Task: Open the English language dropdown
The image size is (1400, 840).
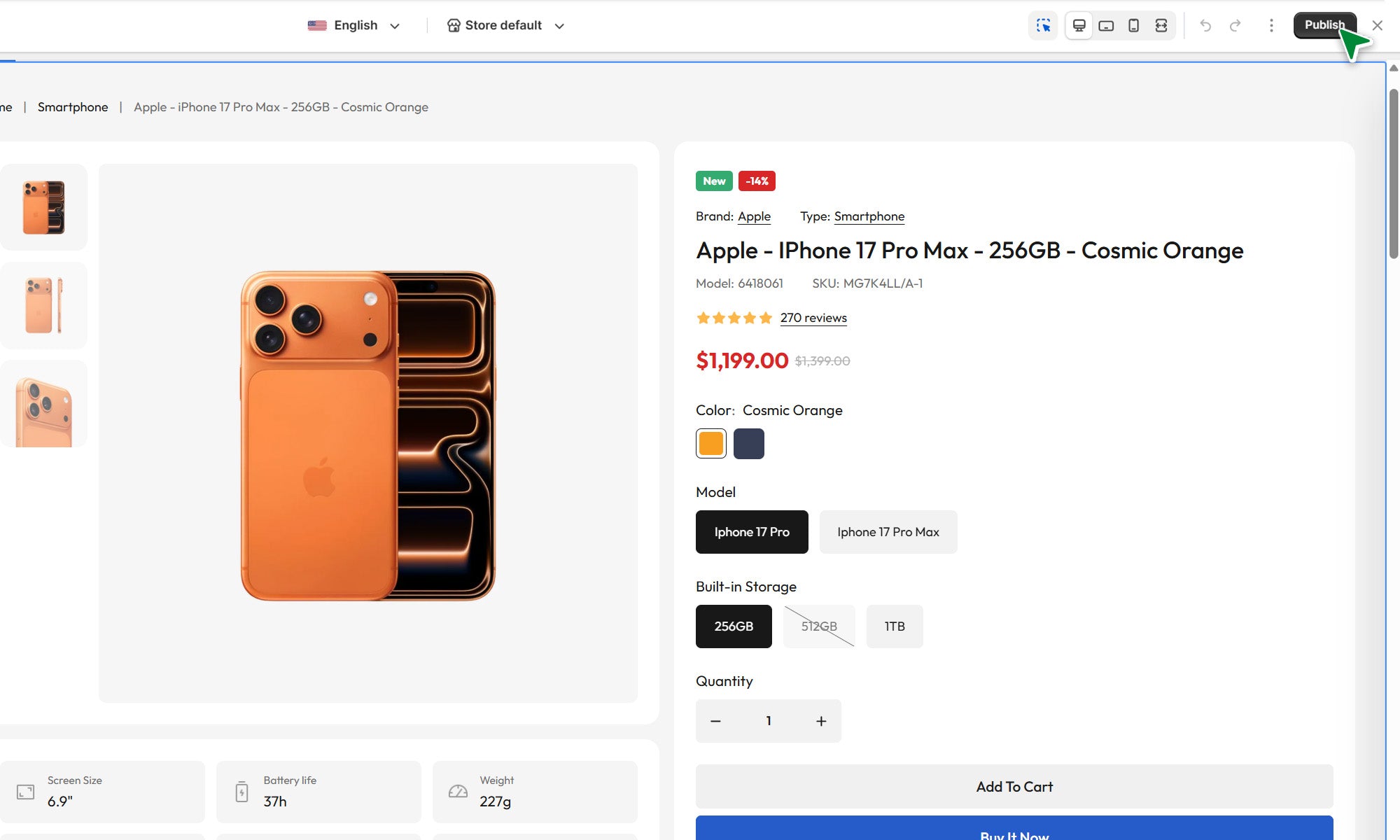Action: pyautogui.click(x=354, y=26)
